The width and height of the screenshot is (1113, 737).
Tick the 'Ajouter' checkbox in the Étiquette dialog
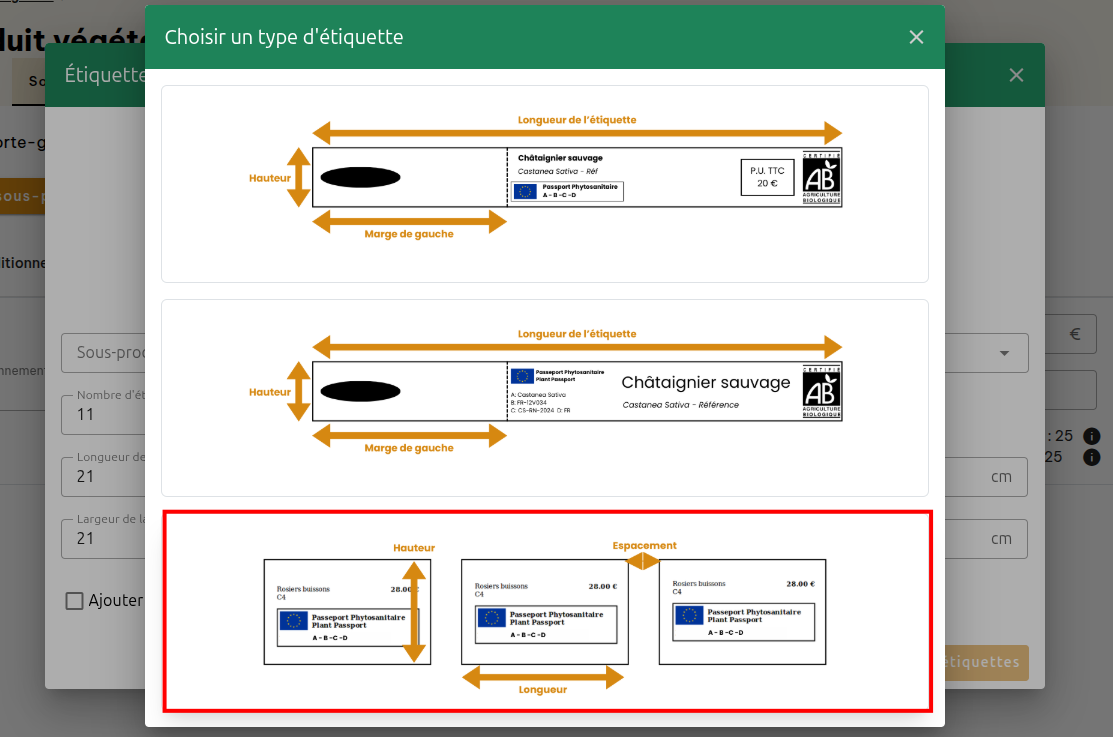[75, 601]
